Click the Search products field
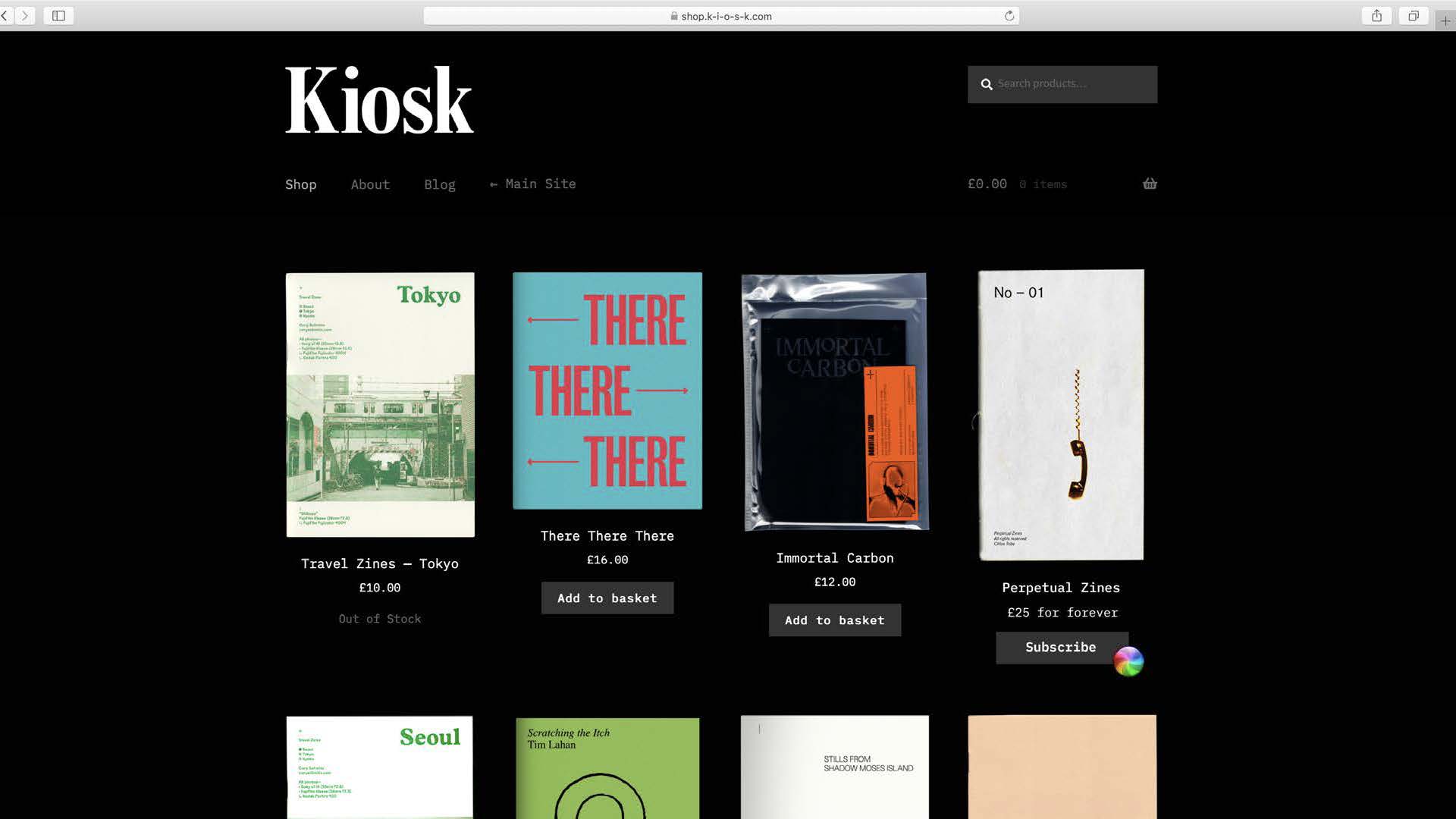The width and height of the screenshot is (1456, 819). (1073, 84)
